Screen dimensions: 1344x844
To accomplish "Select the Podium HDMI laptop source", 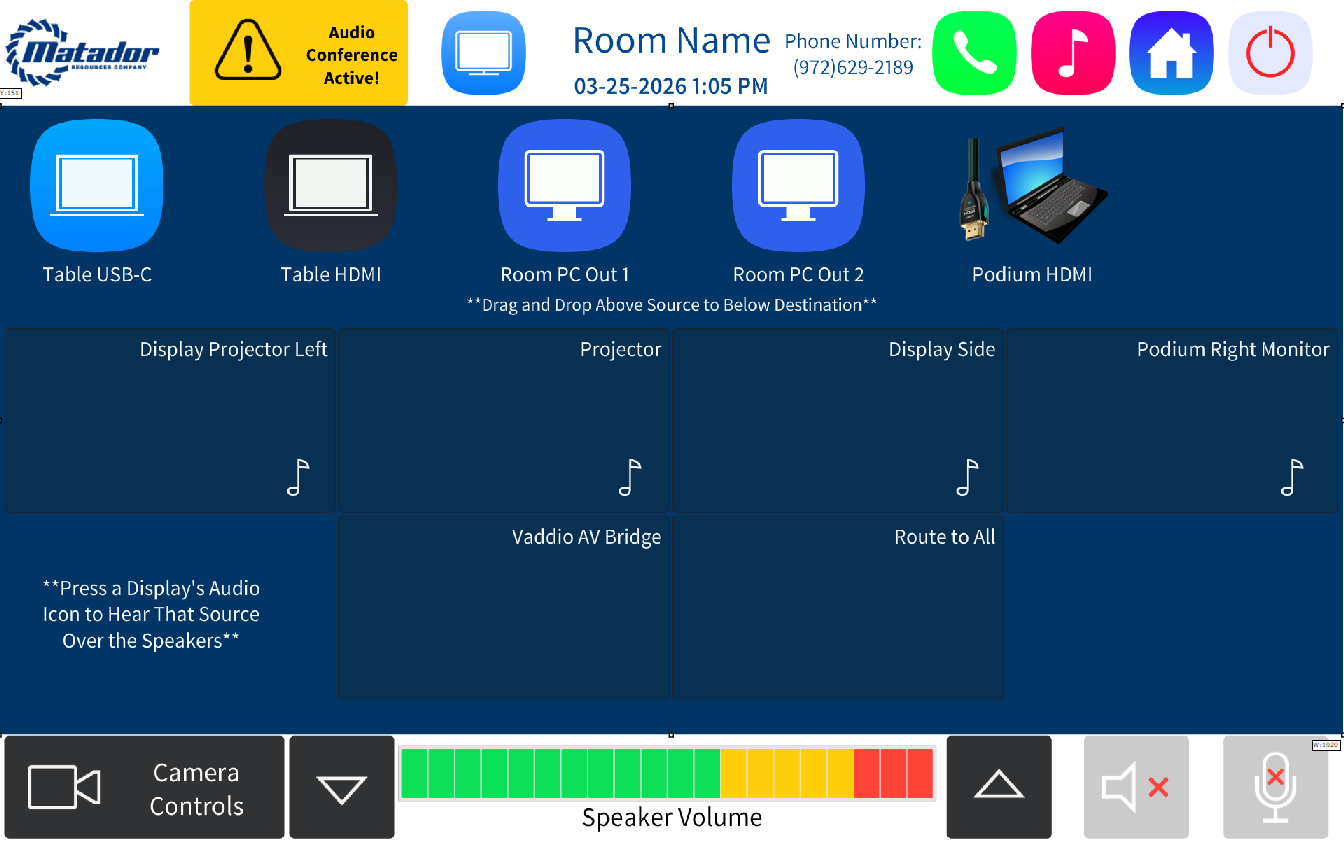I will pyautogui.click(x=1033, y=186).
